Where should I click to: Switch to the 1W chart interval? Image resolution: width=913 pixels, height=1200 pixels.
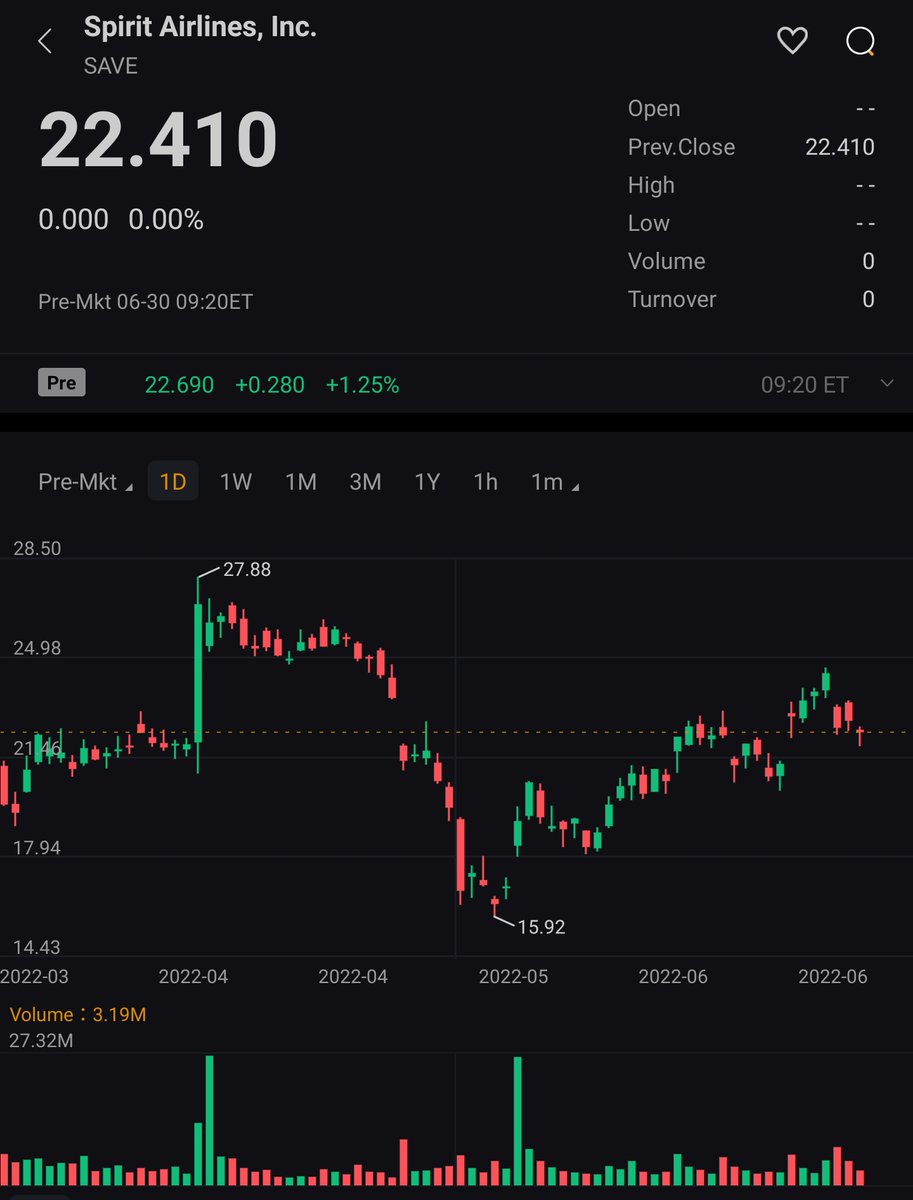pos(235,482)
